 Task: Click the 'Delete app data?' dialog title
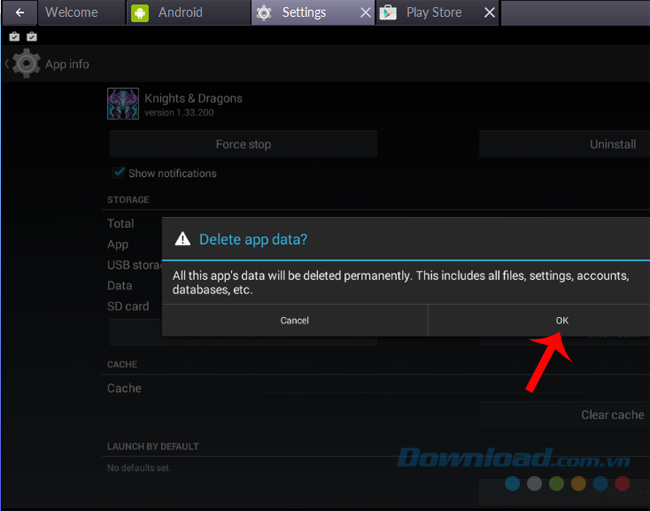point(253,240)
